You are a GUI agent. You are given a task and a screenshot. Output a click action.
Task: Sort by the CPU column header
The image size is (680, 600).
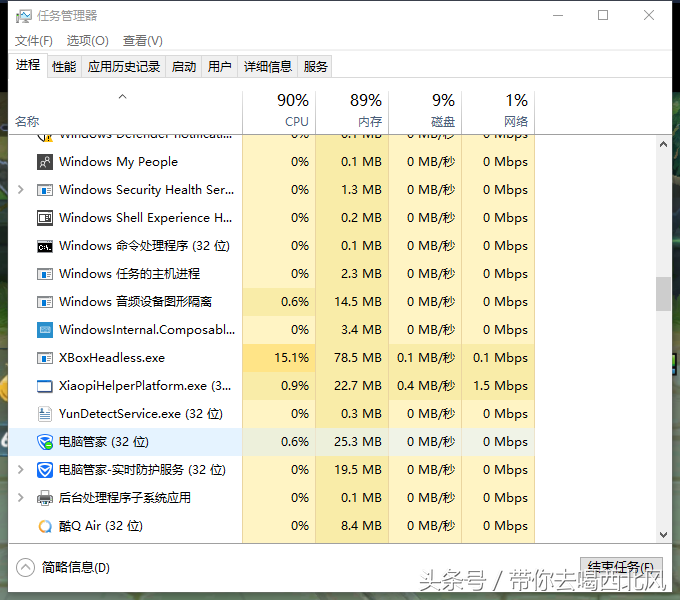pyautogui.click(x=279, y=112)
